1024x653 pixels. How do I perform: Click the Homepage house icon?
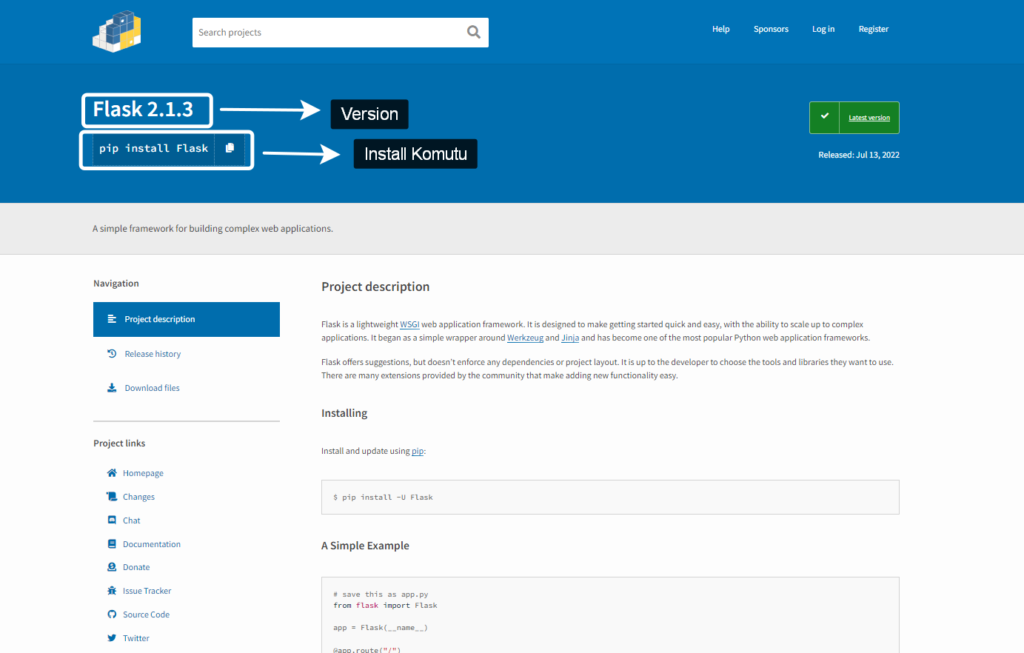coord(112,473)
